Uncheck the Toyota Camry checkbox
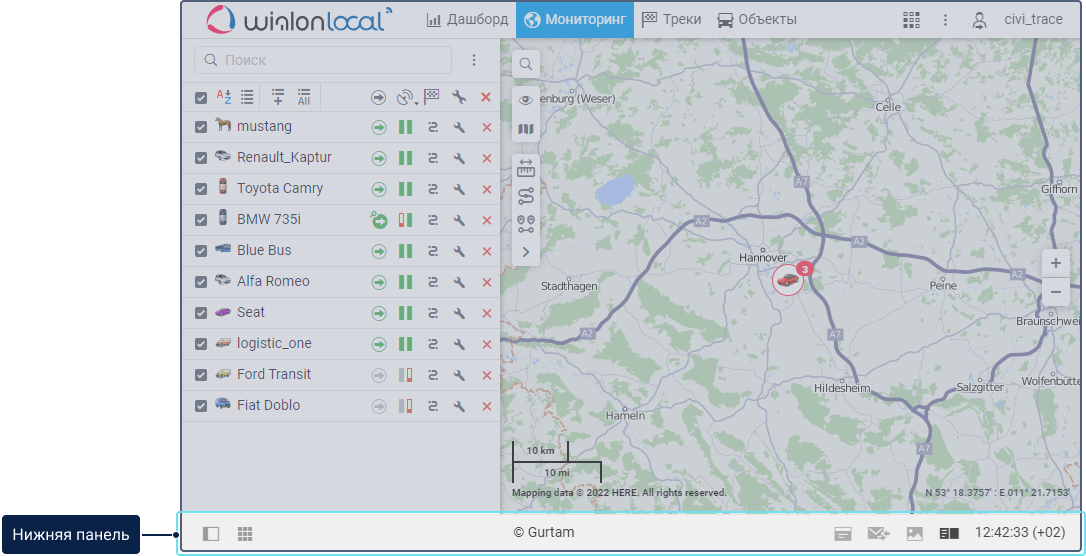1086x556 pixels. point(201,189)
